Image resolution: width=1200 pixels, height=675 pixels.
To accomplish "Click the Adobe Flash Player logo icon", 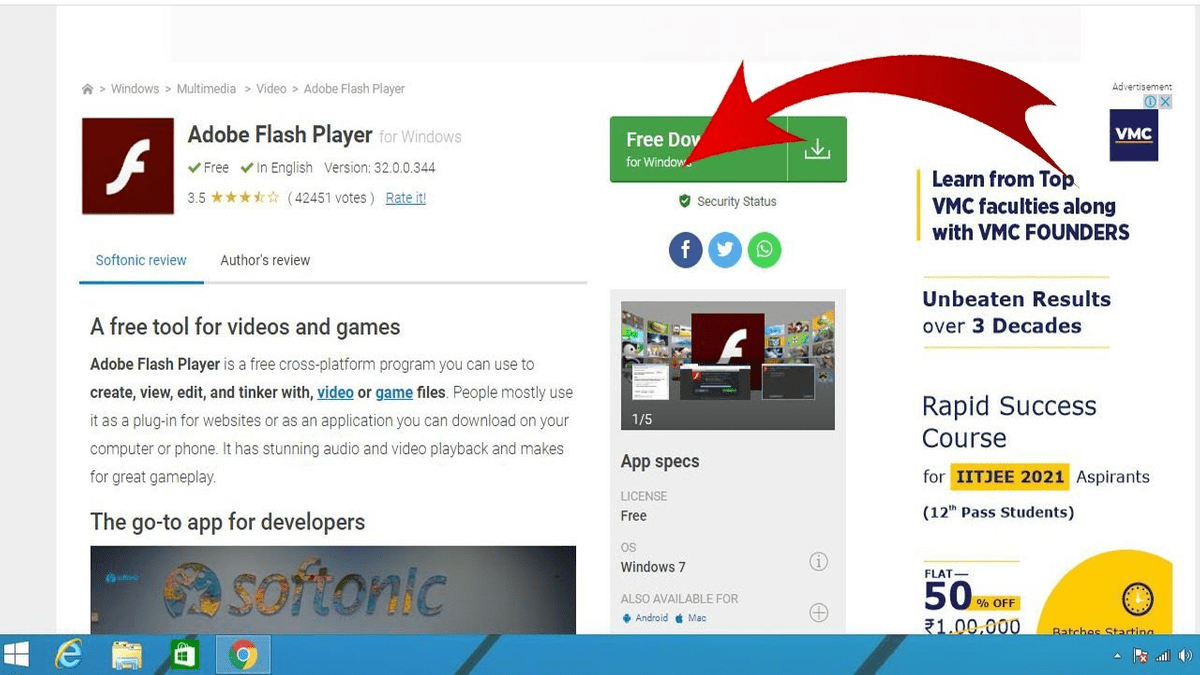I will pos(128,166).
